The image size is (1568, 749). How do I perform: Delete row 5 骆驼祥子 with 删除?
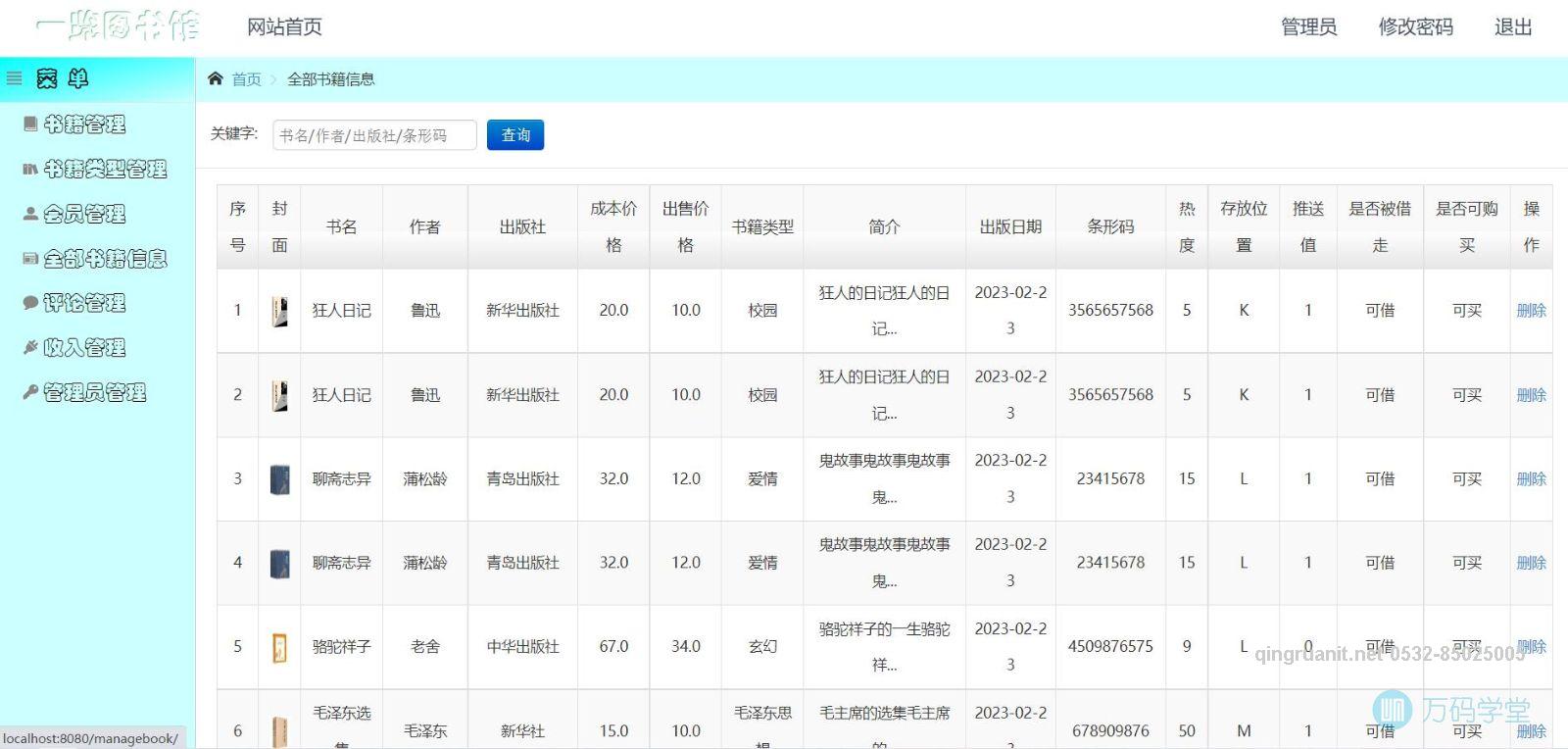(x=1531, y=646)
